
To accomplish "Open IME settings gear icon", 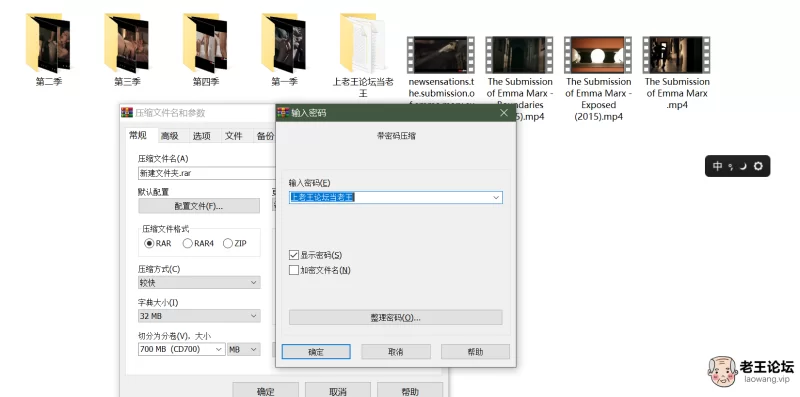I will (x=758, y=166).
